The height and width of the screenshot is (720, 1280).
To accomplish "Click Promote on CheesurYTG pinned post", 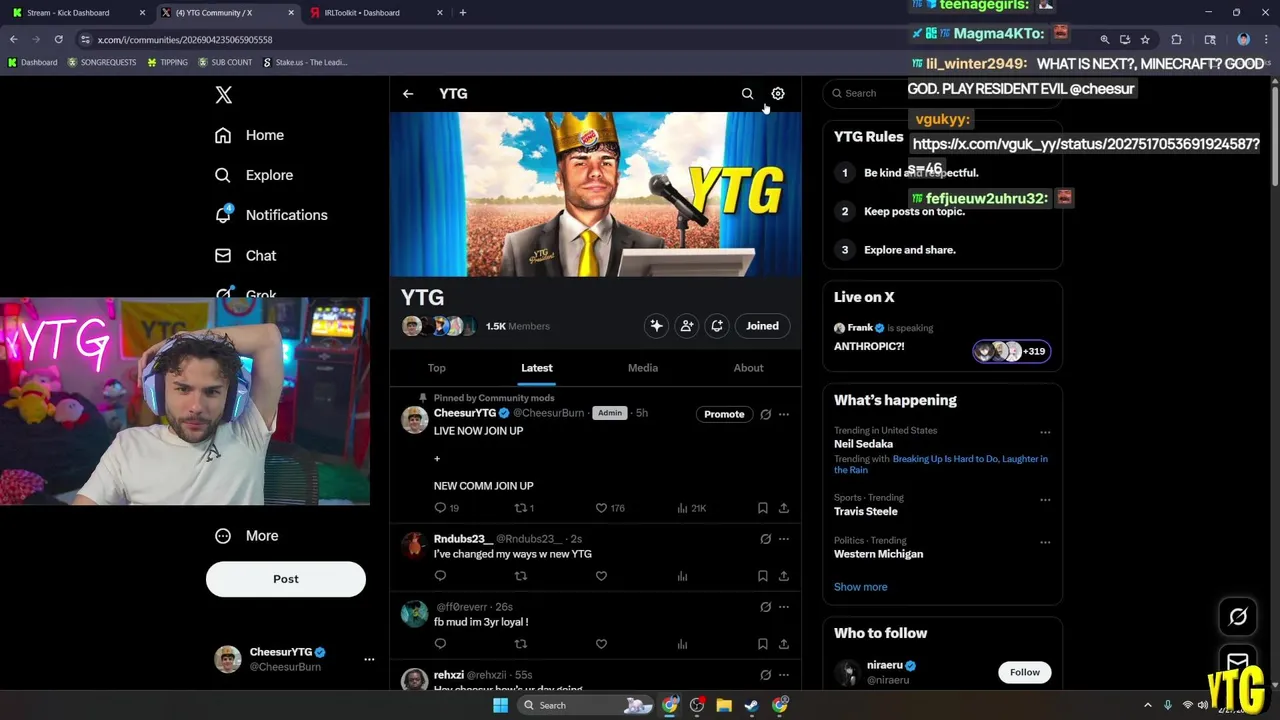I will pyautogui.click(x=724, y=414).
